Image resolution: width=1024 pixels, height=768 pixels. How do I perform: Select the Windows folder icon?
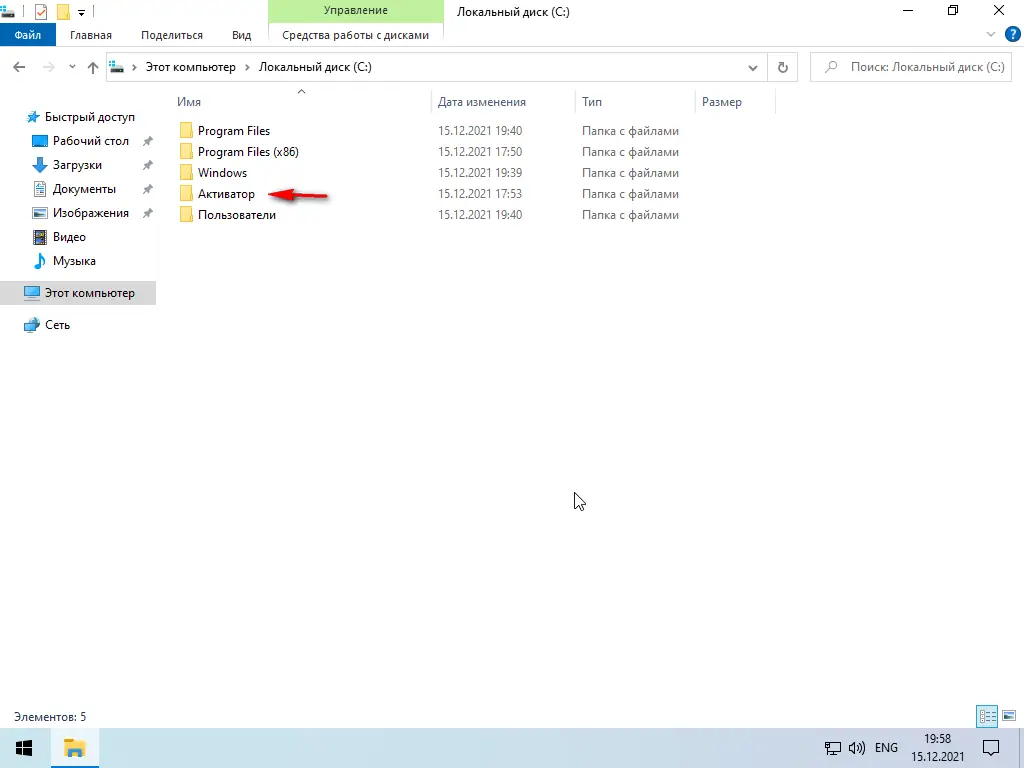click(186, 172)
